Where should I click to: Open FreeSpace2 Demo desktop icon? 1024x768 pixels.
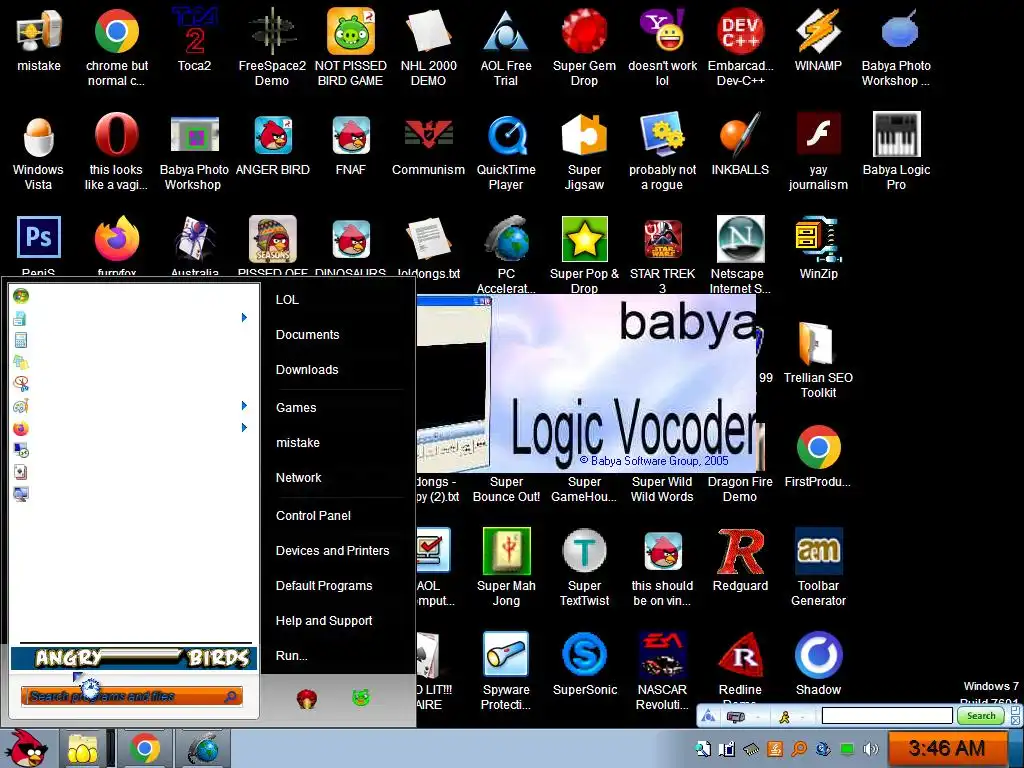point(272,30)
